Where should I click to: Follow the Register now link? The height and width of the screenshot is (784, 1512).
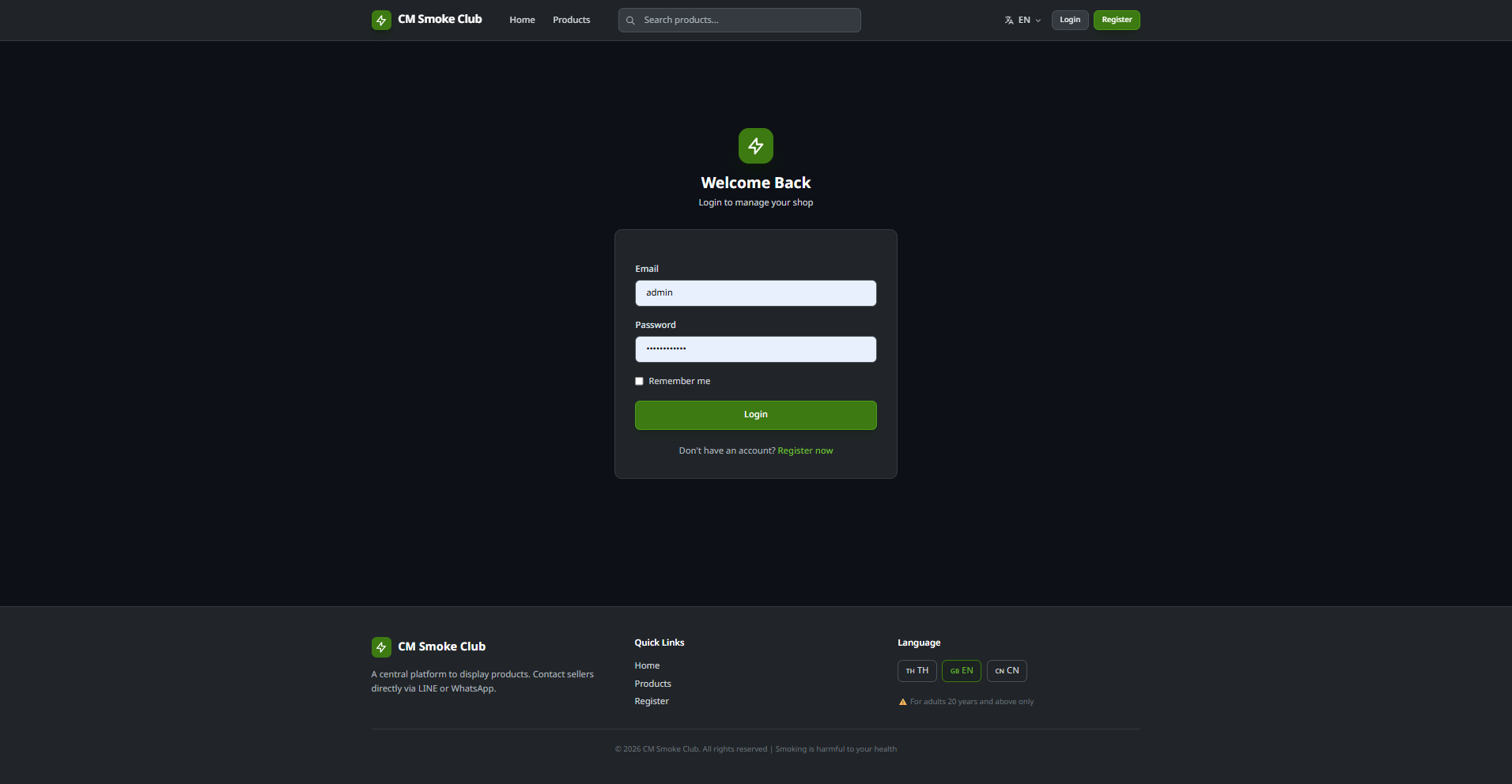click(805, 450)
